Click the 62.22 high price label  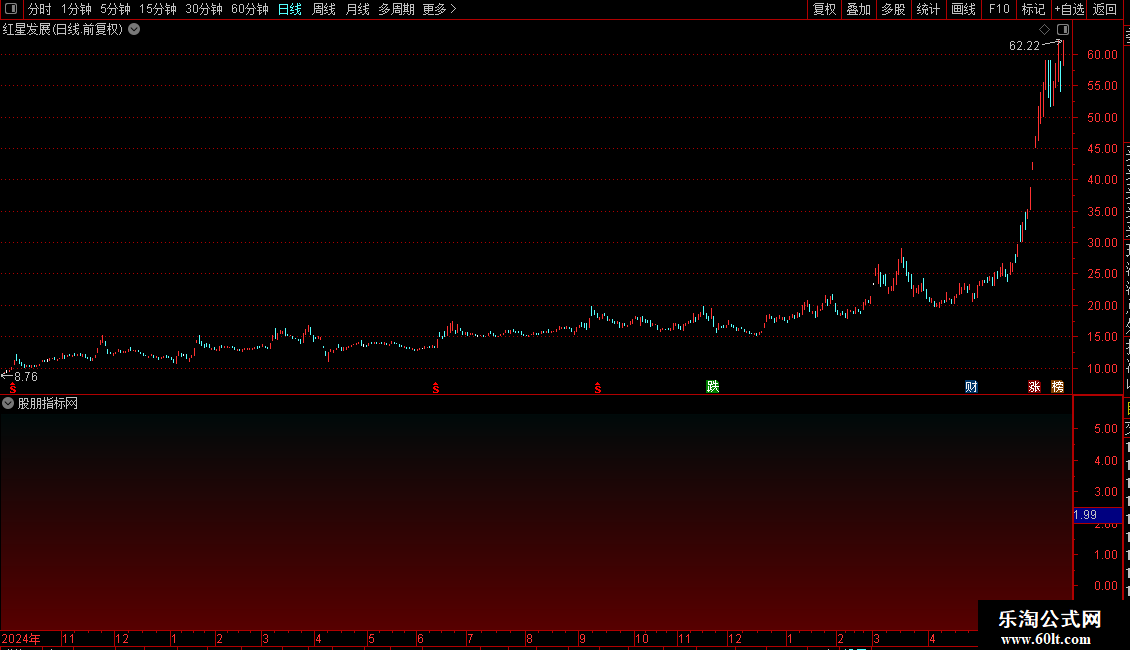click(1024, 45)
